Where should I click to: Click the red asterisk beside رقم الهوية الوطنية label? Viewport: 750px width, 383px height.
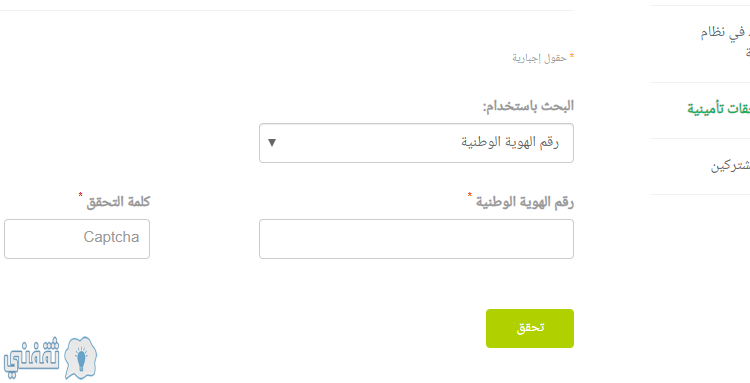coord(470,195)
